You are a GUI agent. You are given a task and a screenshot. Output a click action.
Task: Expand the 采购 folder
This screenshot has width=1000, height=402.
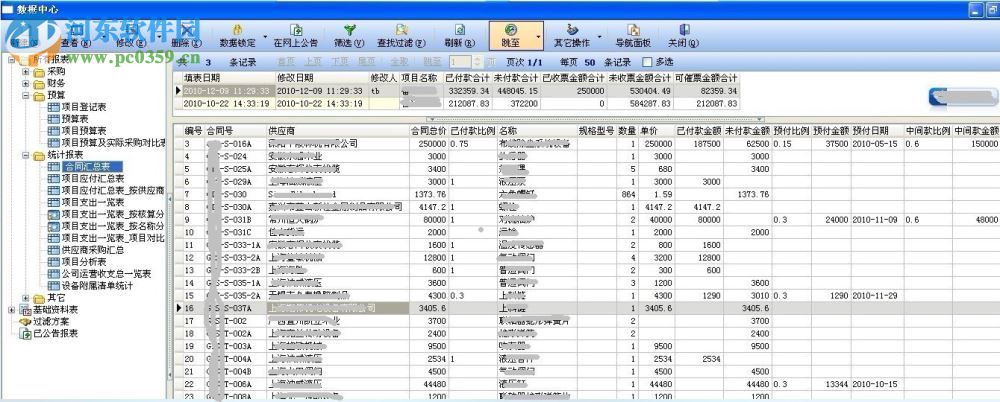tap(26, 71)
